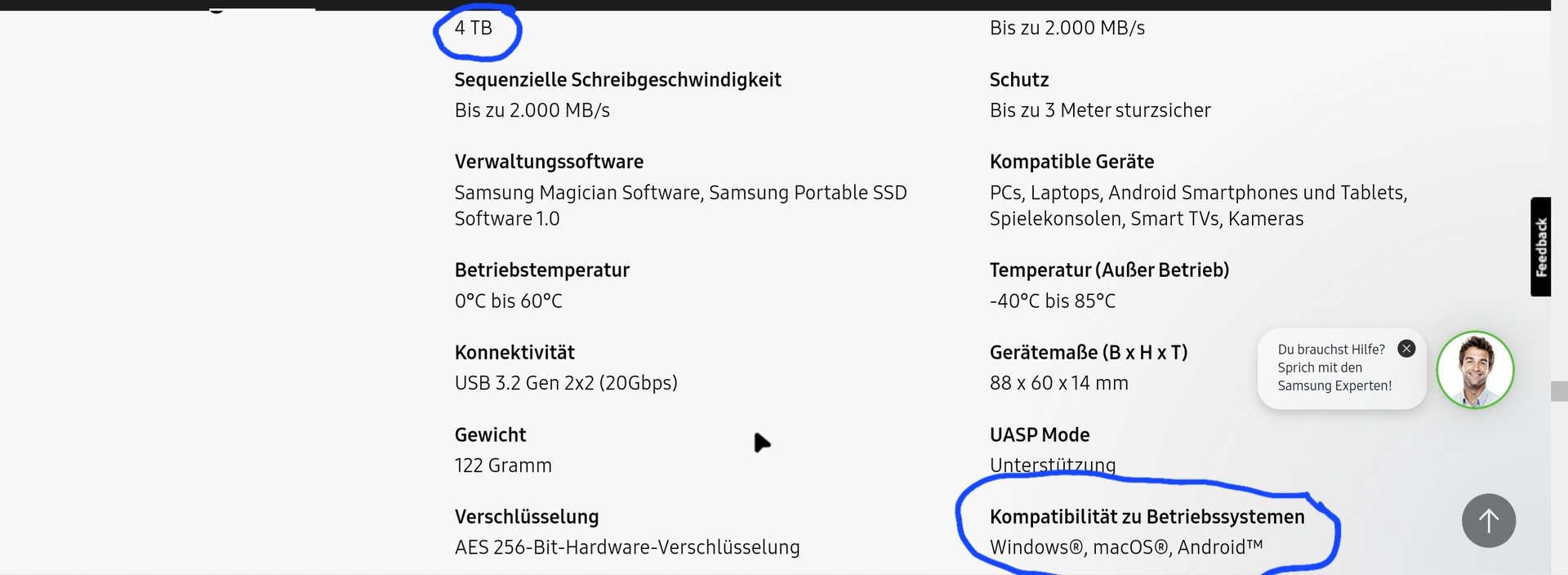Click the "Bis zu 3 Meter sturzsicher" text

tap(1100, 110)
